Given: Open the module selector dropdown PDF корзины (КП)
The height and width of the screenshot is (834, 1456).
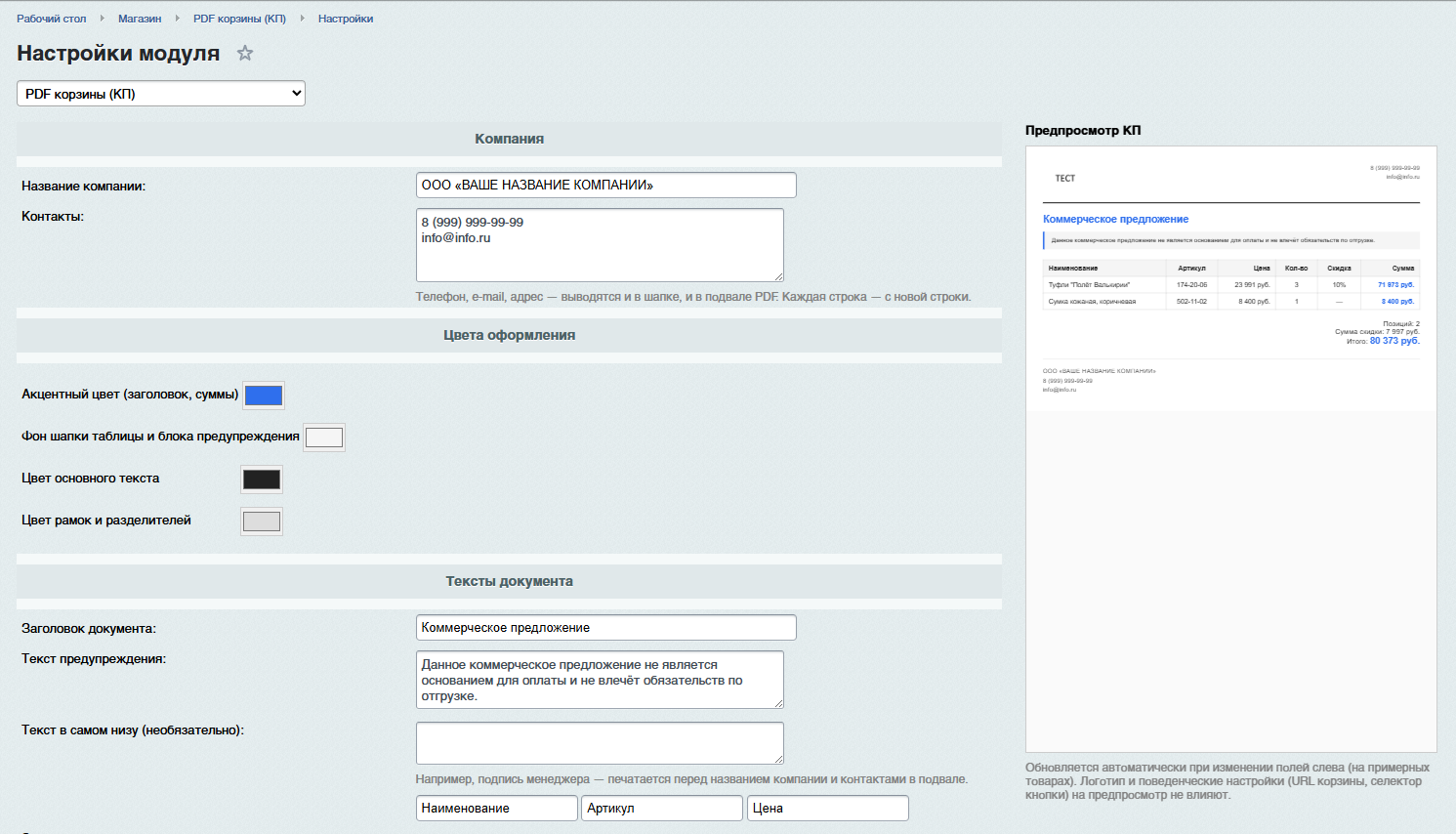Looking at the screenshot, I should pos(161,94).
